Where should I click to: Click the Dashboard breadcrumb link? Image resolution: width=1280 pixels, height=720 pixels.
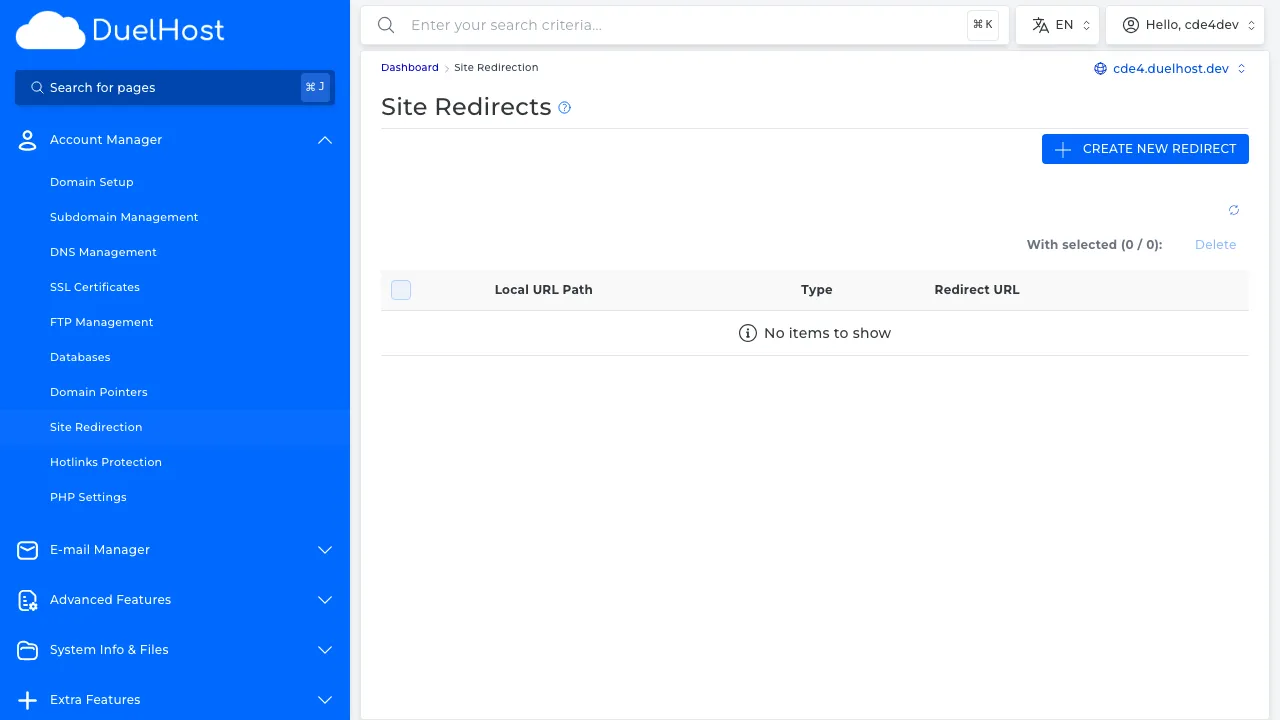tap(409, 68)
